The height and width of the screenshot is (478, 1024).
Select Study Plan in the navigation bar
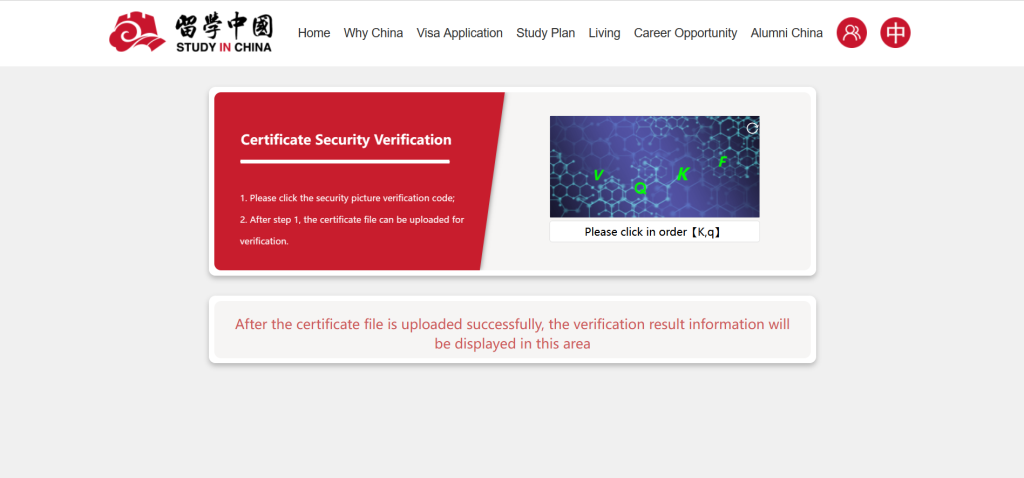(x=545, y=33)
